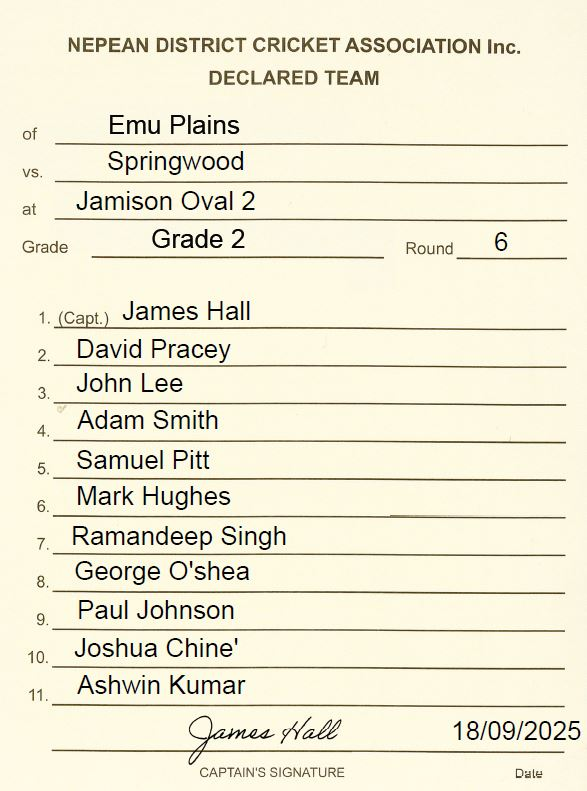Click player 6 Mark Hughes
Viewport: 587px width, 791px height.
click(x=153, y=496)
